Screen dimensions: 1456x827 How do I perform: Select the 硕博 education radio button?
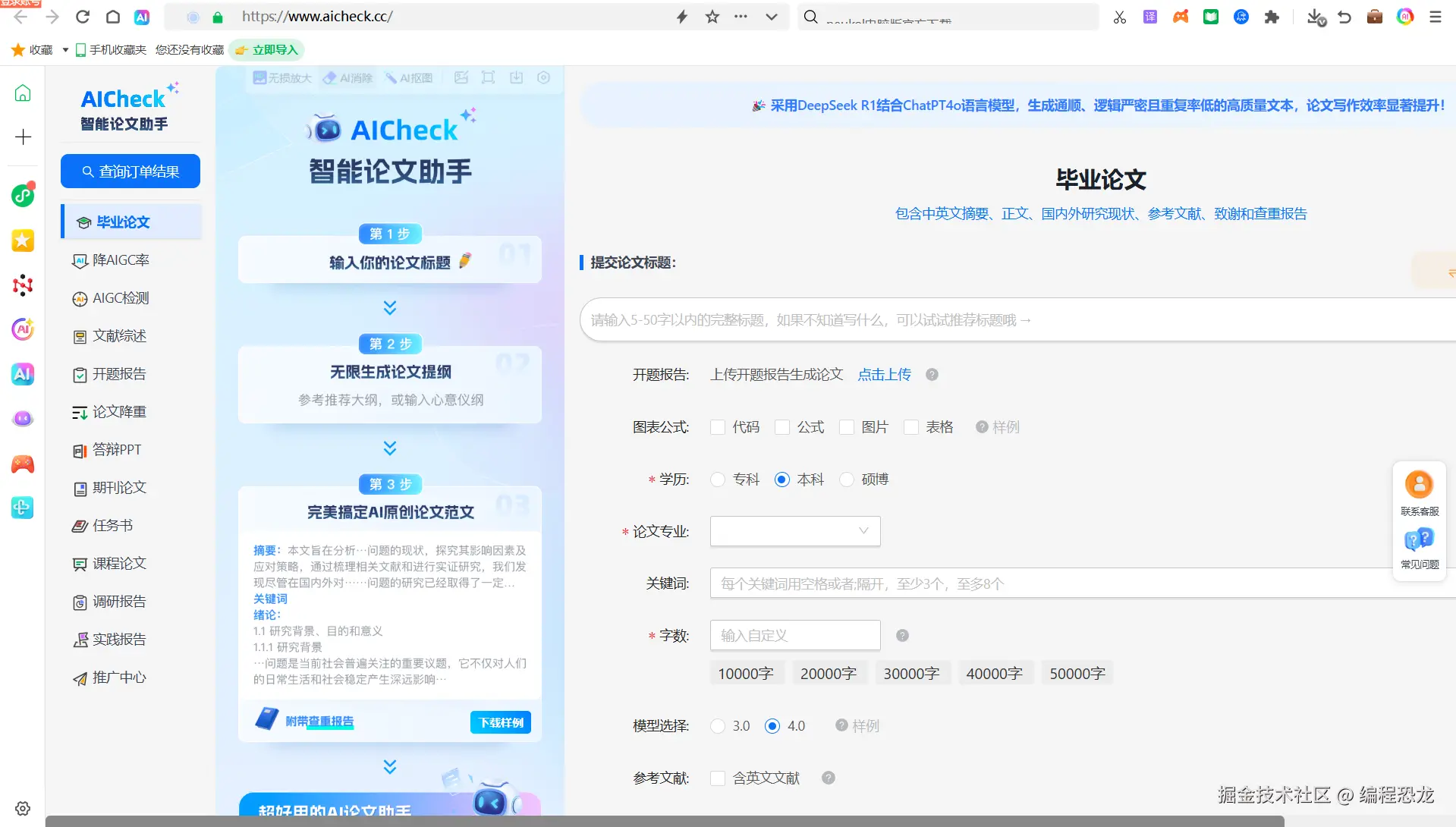tap(847, 480)
